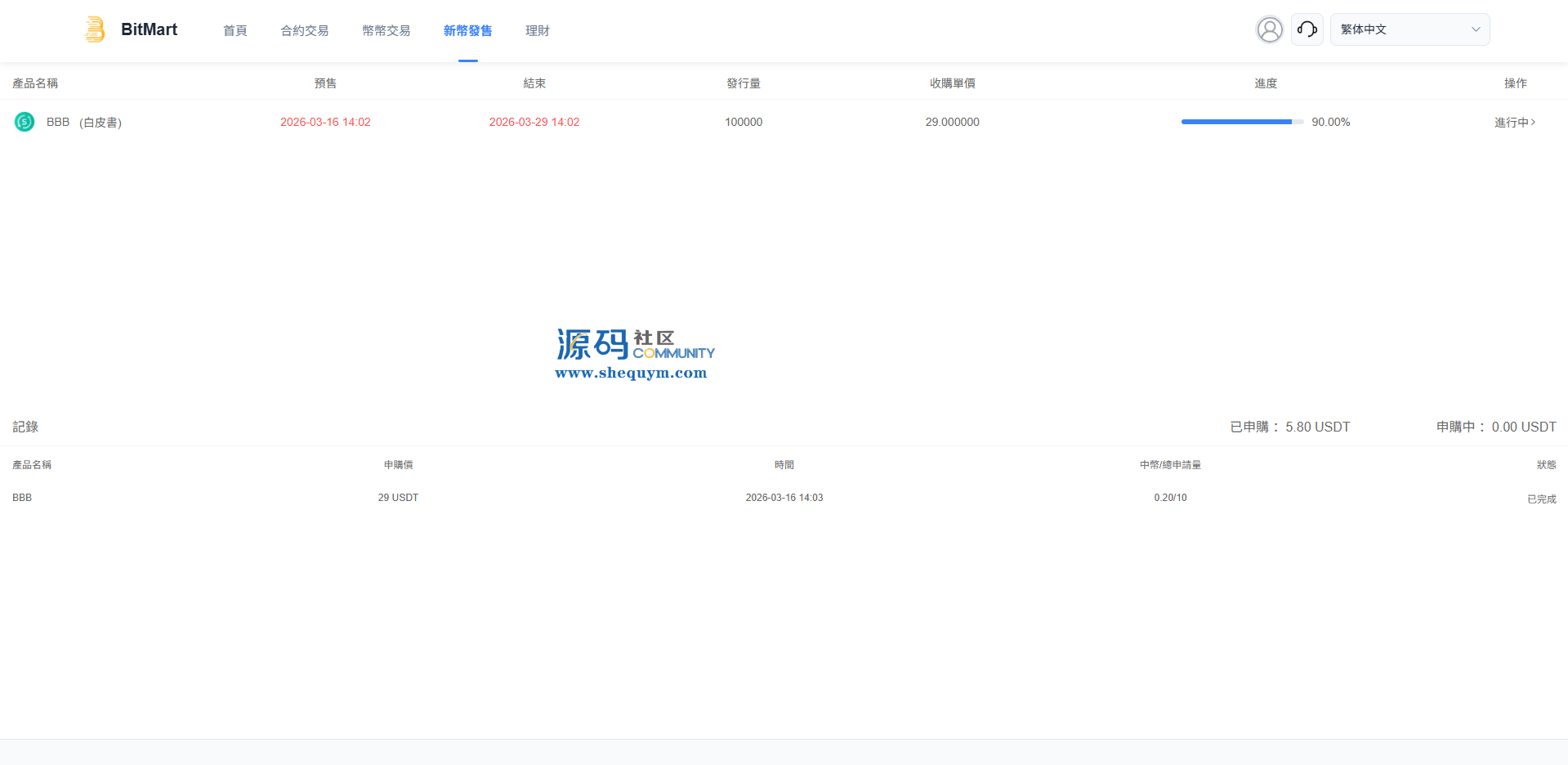Click the 90.00% progress bar
Viewport: 1568px width, 765px height.
[1241, 122]
